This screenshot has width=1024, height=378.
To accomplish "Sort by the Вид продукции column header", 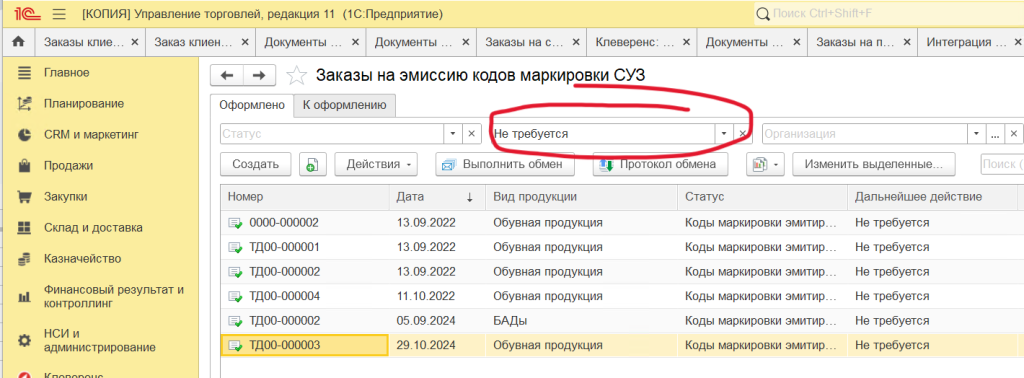I will pyautogui.click(x=581, y=197).
